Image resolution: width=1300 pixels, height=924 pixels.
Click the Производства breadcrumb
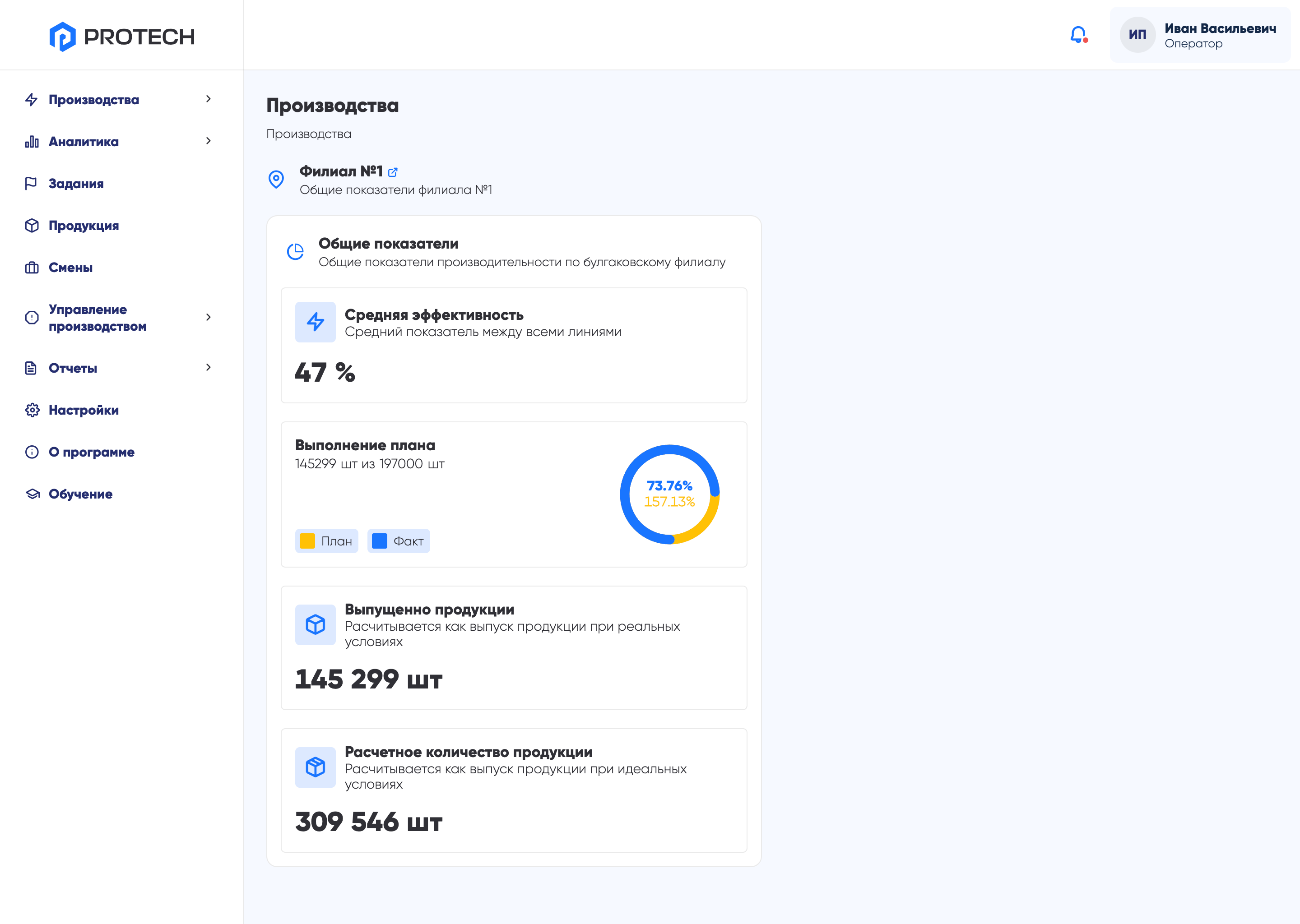[309, 134]
